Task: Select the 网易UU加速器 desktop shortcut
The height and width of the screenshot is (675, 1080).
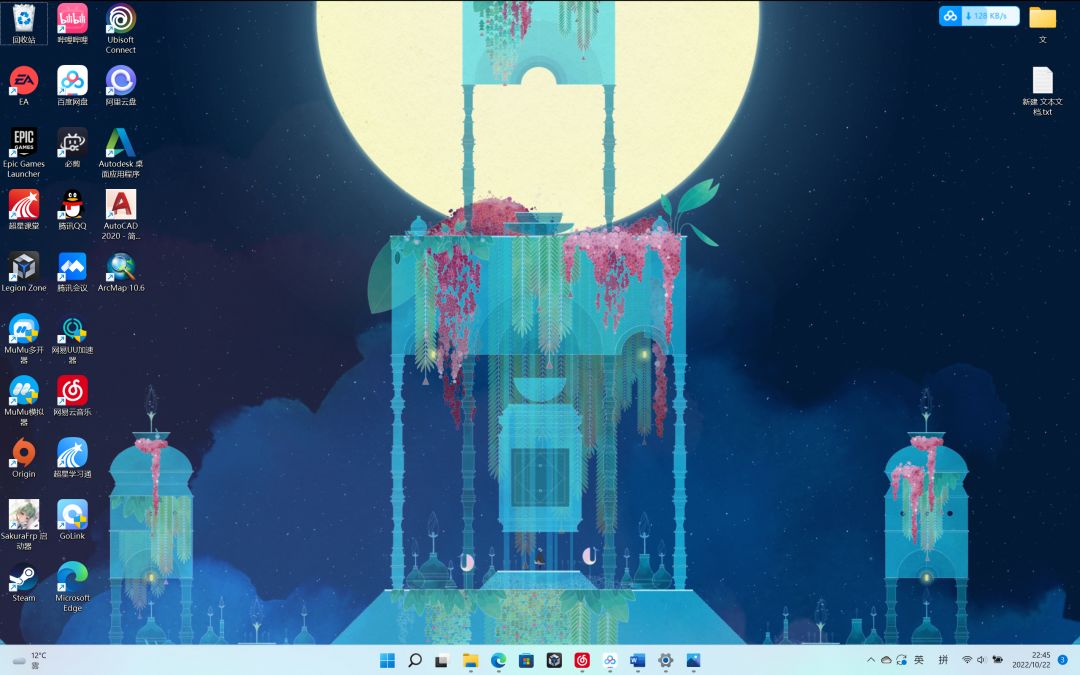Action: 72,339
